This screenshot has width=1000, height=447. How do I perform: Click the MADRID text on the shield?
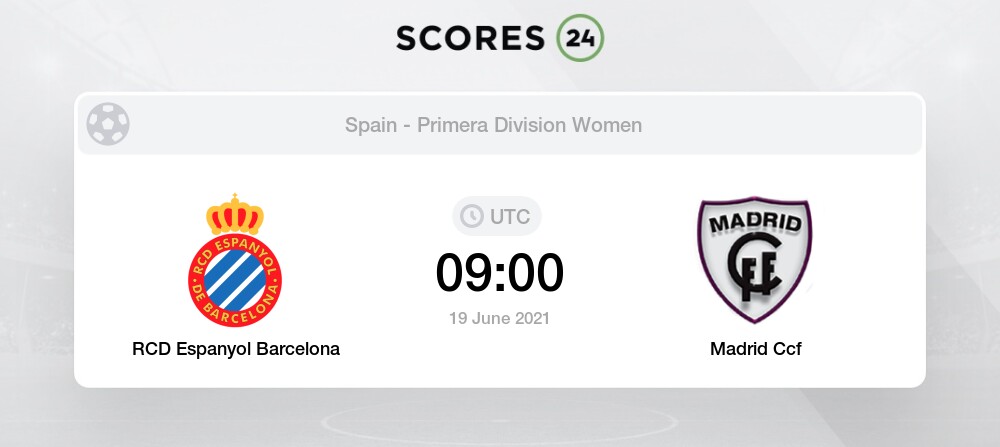[755, 224]
